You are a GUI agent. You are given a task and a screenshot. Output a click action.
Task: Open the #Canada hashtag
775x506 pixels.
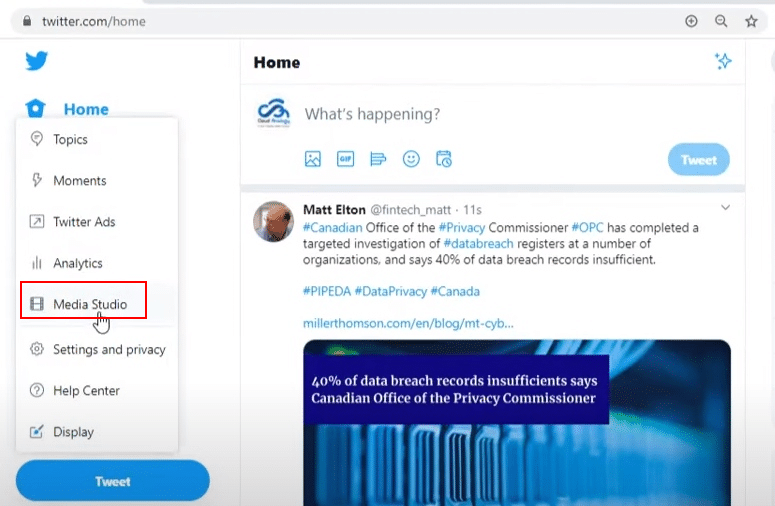click(455, 292)
